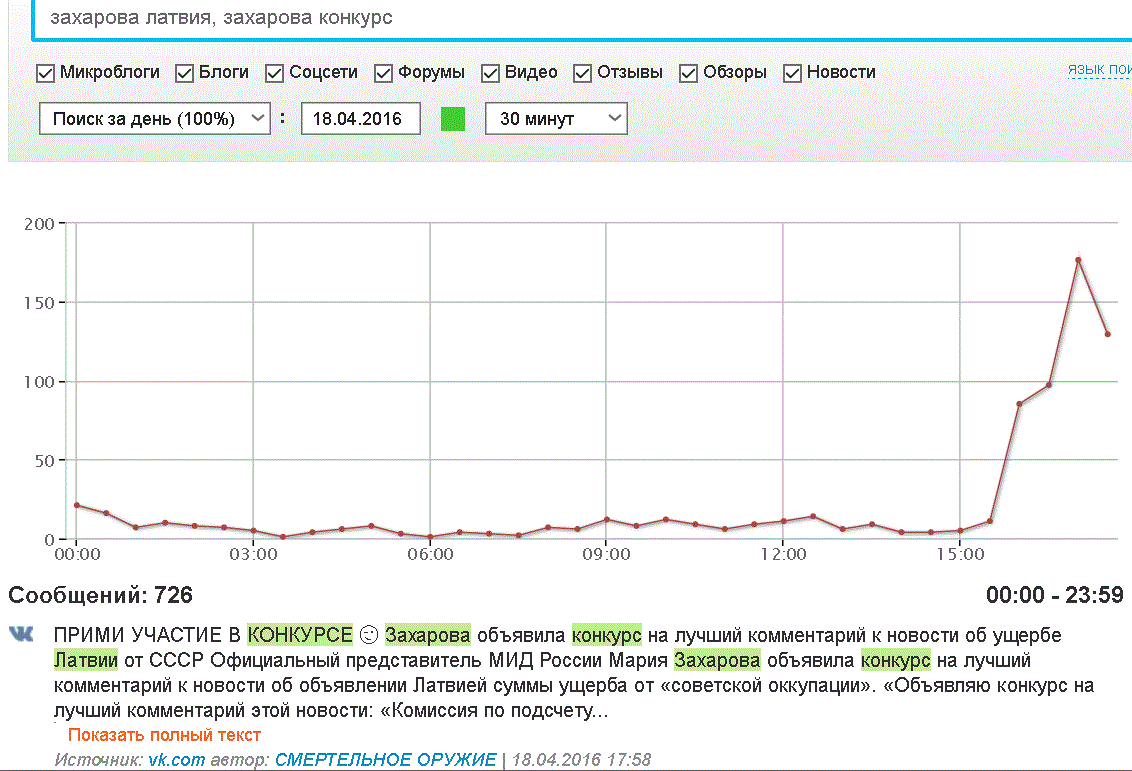
Task: Open the Поиск за день dropdown
Action: 154,119
